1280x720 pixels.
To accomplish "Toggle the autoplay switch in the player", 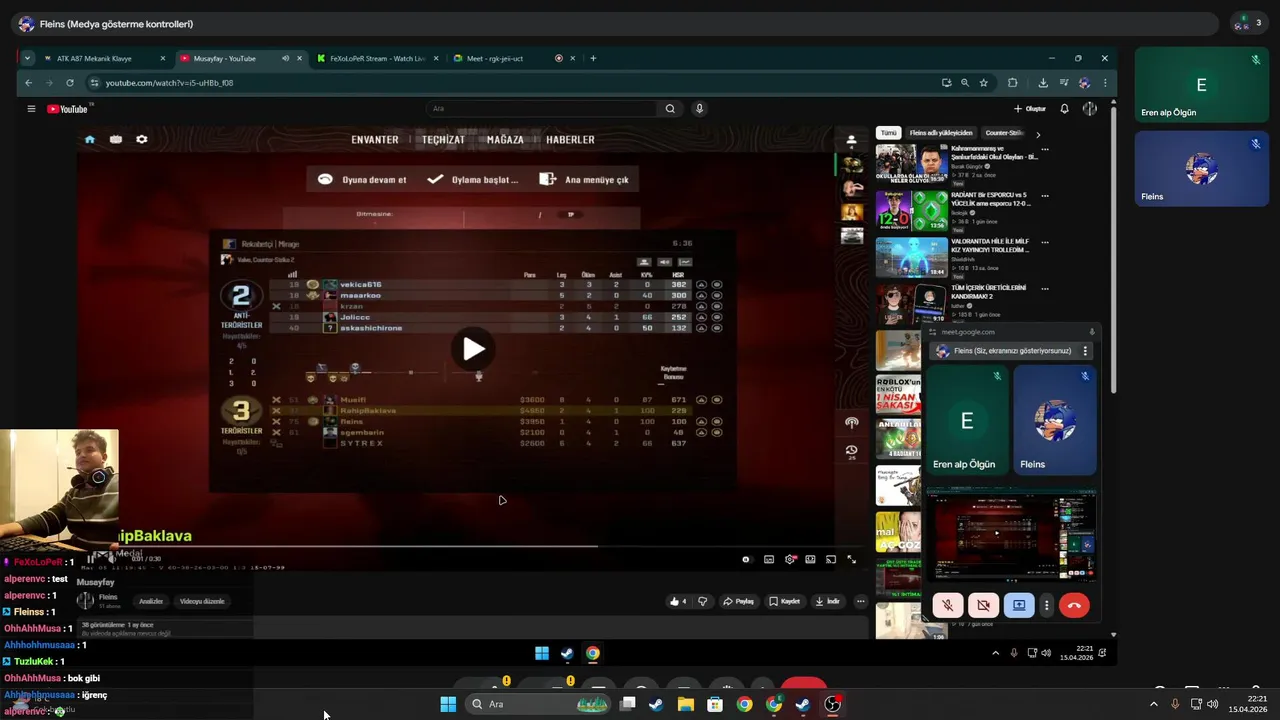I will pyautogui.click(x=746, y=560).
